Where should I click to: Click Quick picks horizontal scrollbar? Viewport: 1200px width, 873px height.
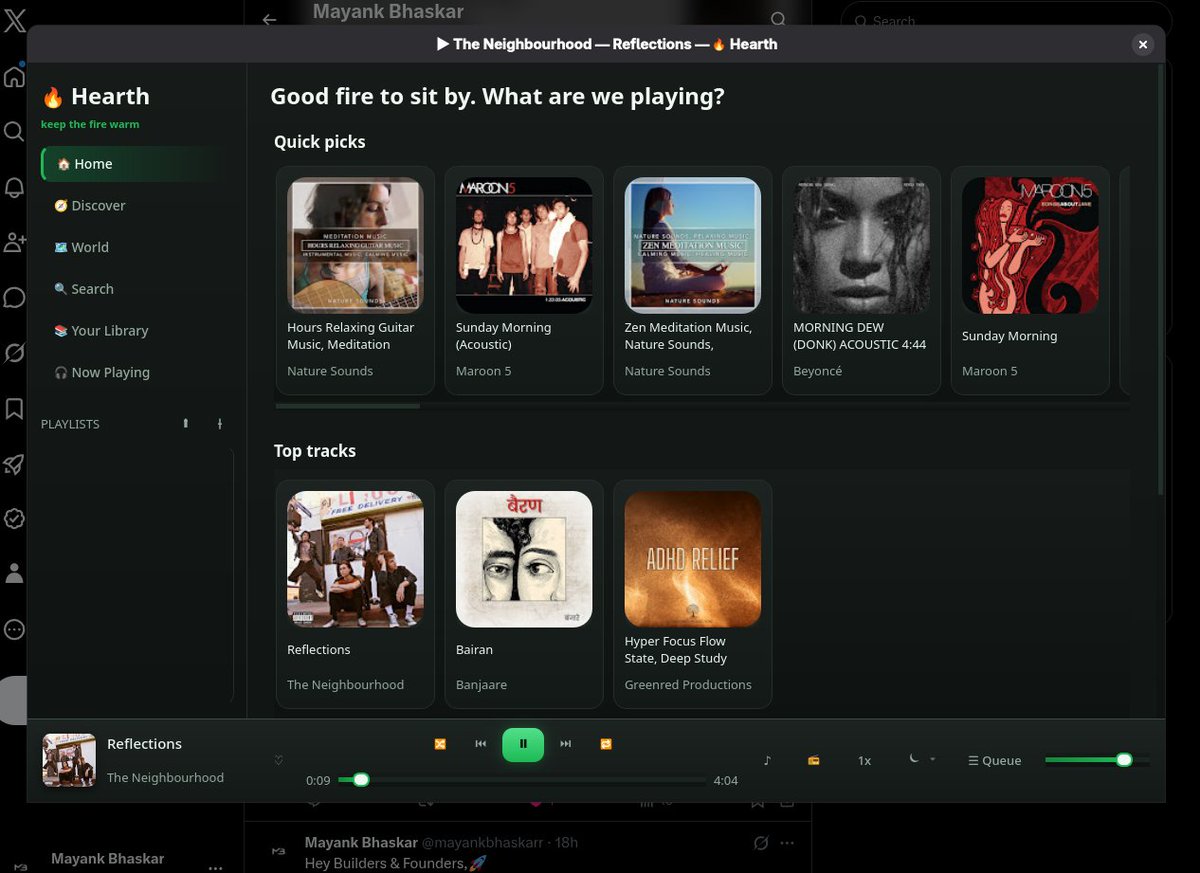click(x=348, y=406)
